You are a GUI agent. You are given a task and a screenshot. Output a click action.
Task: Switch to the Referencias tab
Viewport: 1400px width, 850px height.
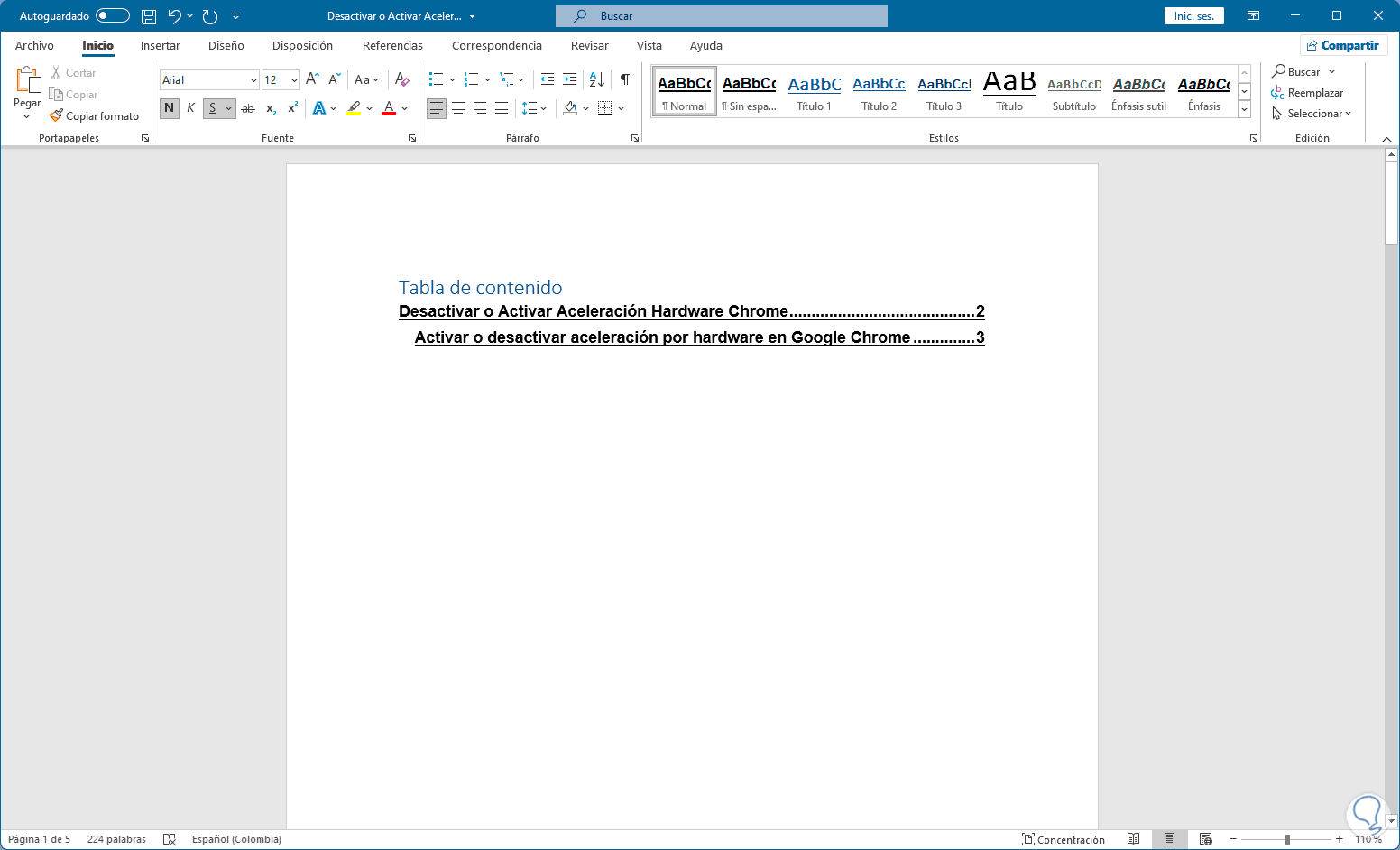pos(392,45)
